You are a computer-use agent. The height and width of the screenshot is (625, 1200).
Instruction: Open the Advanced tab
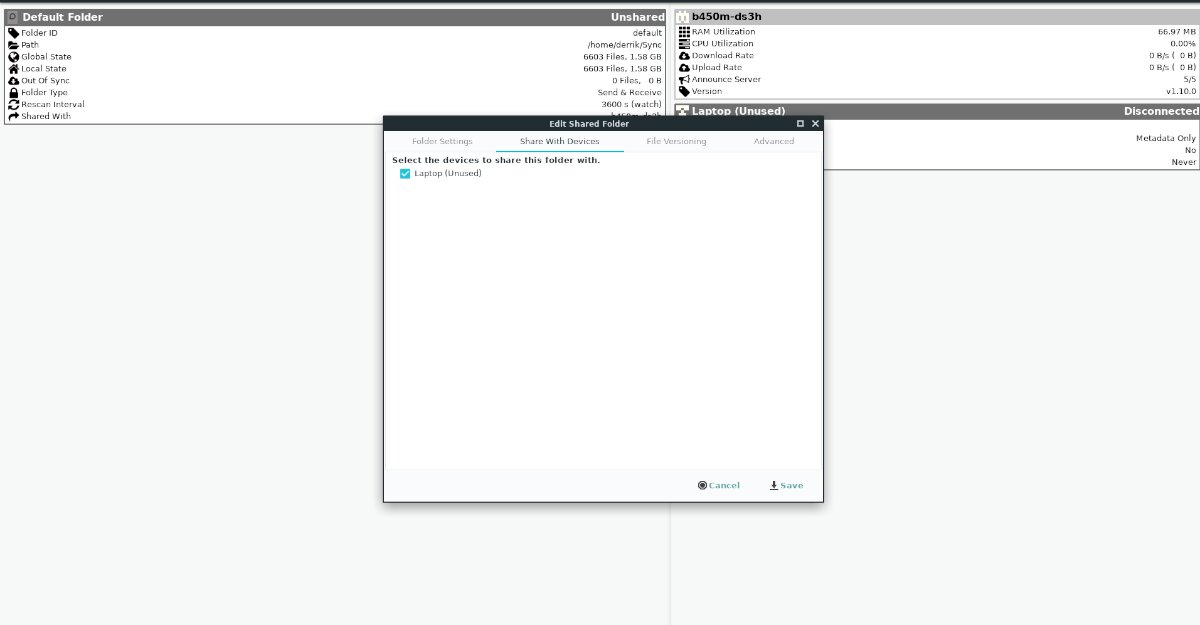click(x=774, y=141)
